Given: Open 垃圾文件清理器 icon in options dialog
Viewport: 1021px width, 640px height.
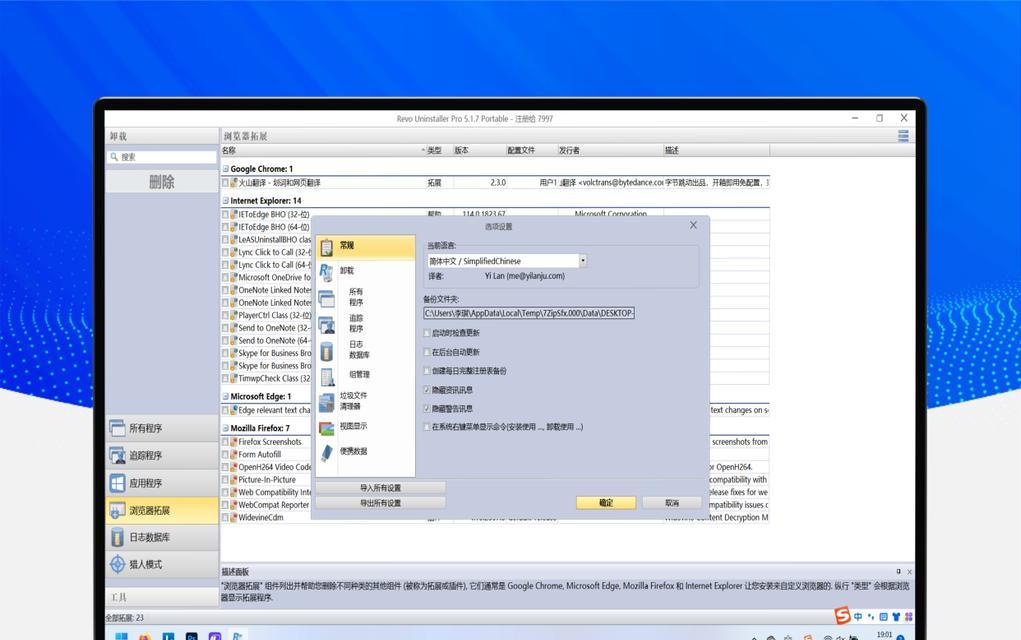Looking at the screenshot, I should pyautogui.click(x=326, y=402).
